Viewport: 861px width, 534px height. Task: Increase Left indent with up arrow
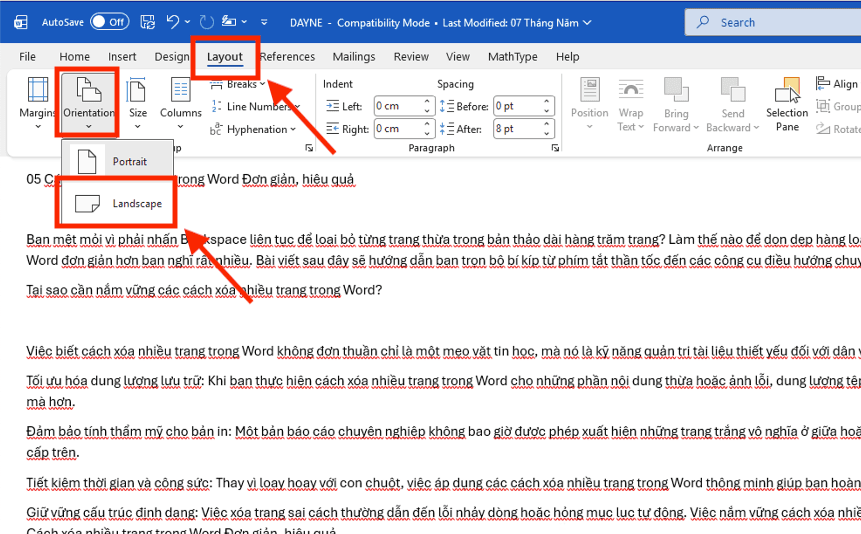pos(427,102)
